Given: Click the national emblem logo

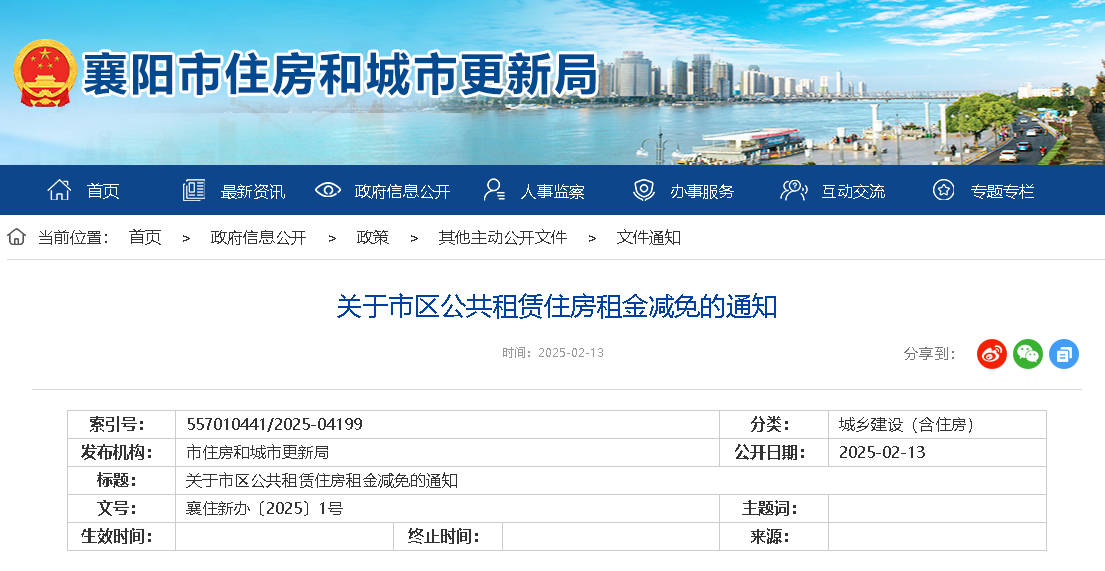Looking at the screenshot, I should click(45, 73).
